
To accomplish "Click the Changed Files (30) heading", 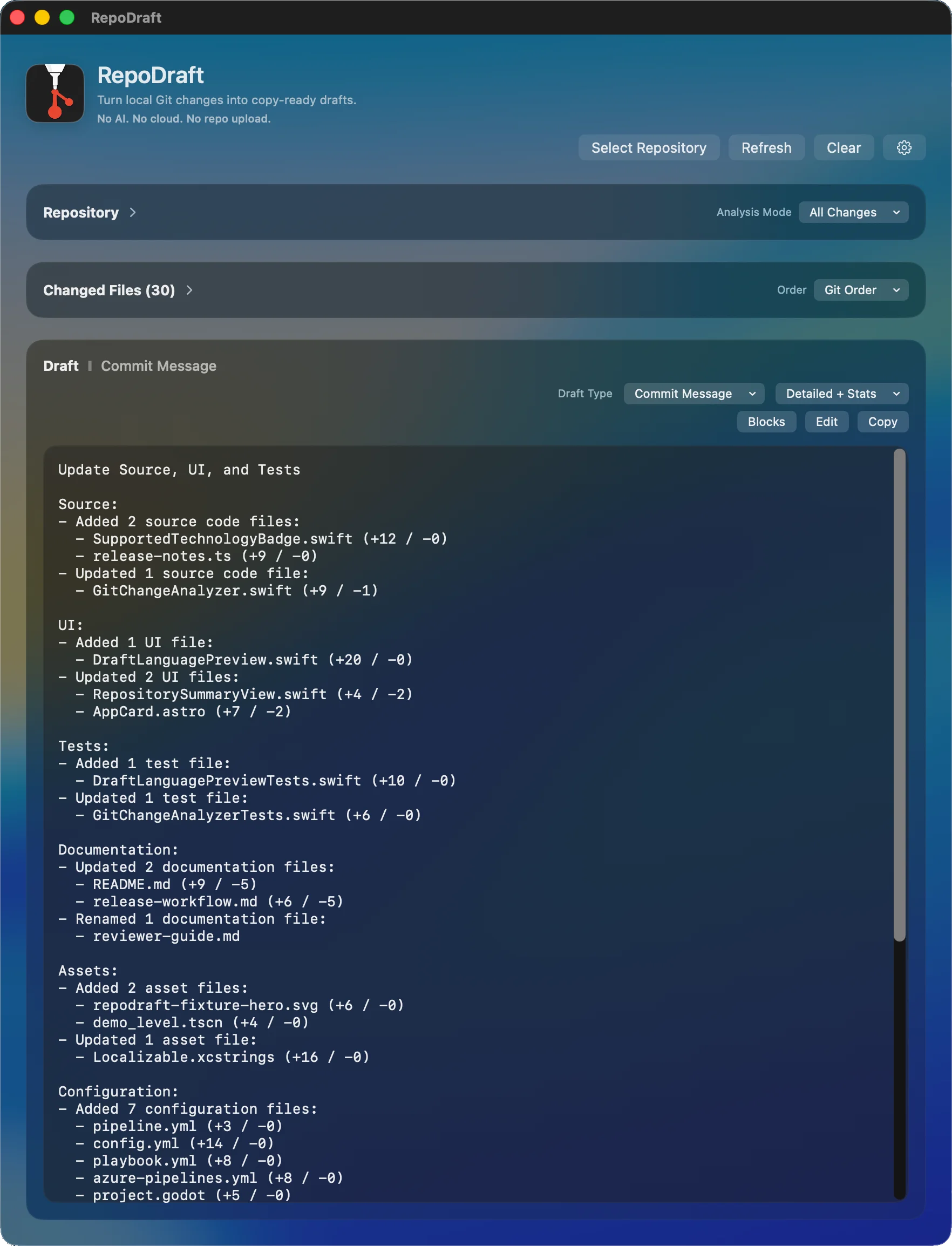I will (109, 290).
